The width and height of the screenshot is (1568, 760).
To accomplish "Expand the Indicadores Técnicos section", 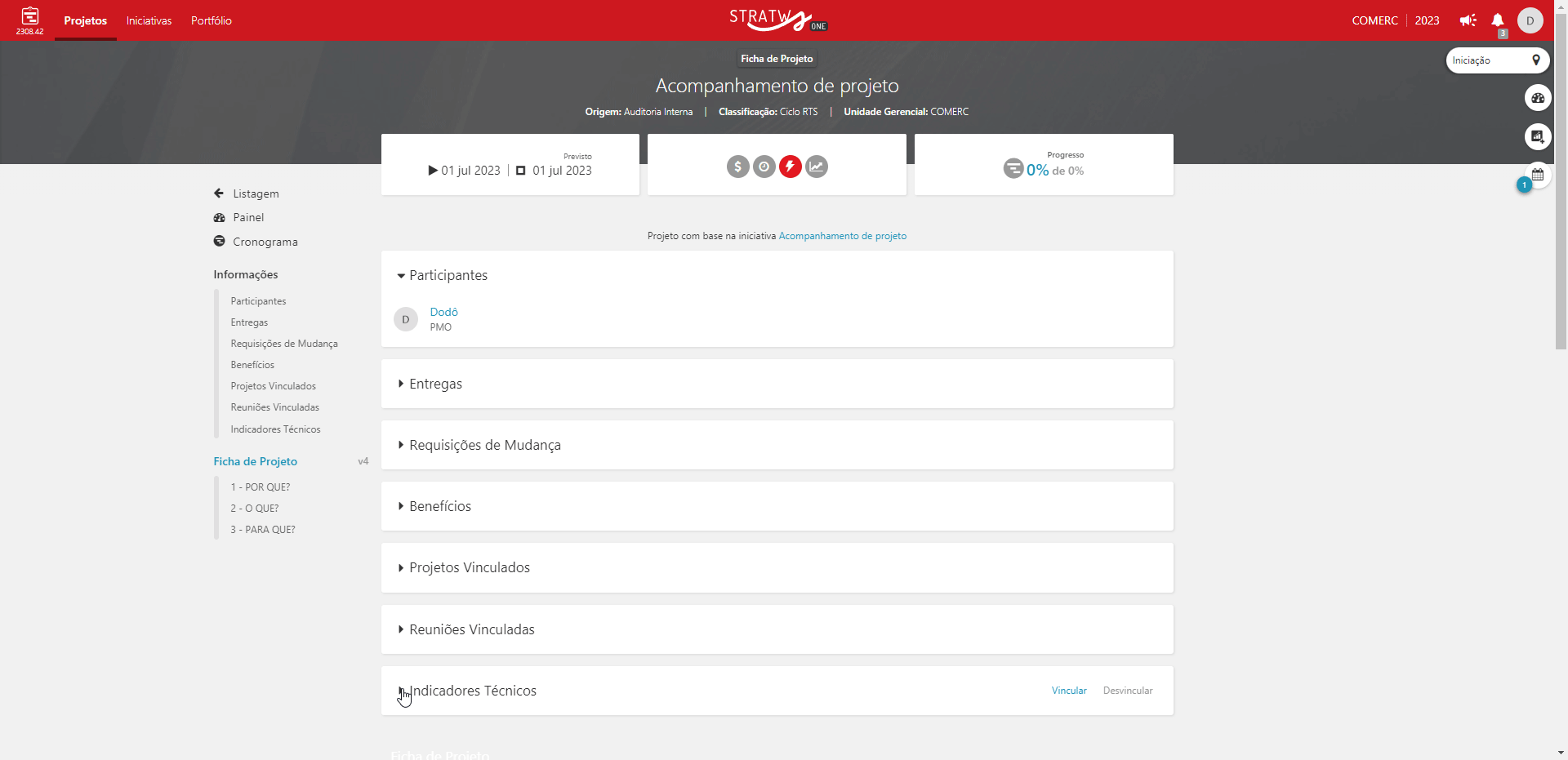I will click(401, 691).
